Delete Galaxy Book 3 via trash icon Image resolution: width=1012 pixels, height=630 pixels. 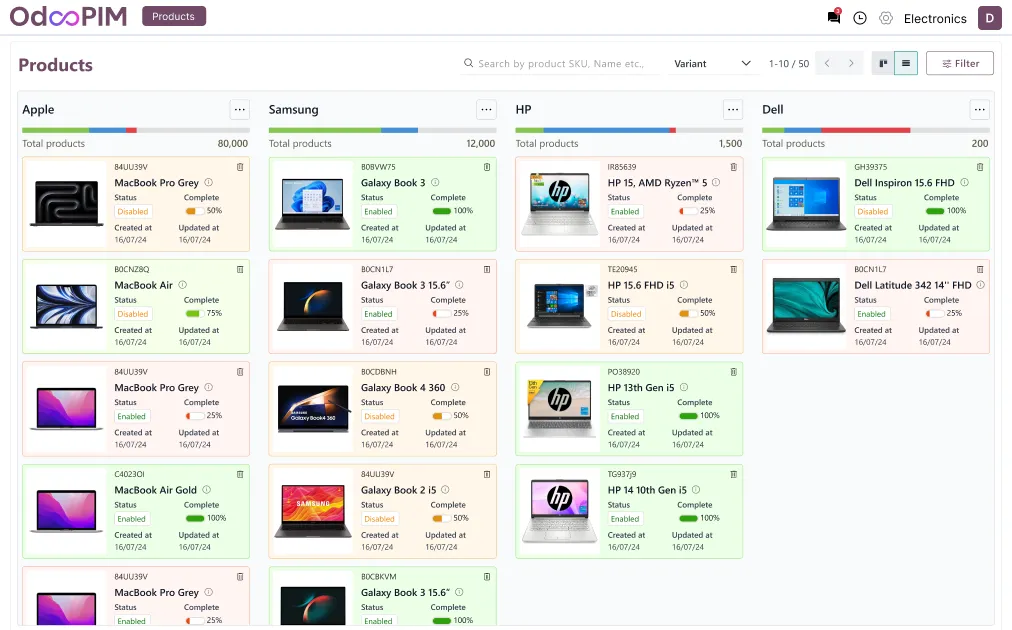487,167
